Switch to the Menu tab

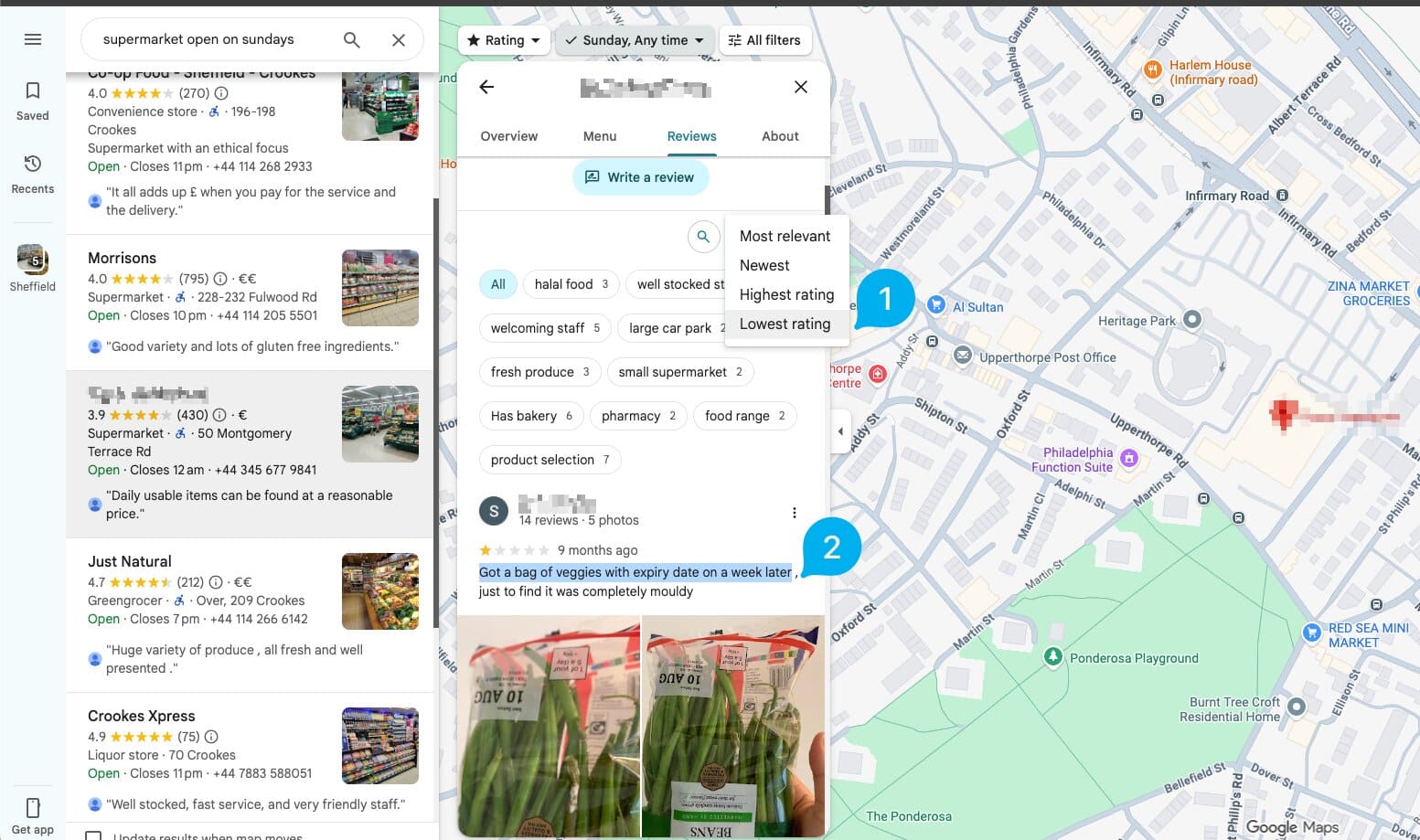pos(600,136)
